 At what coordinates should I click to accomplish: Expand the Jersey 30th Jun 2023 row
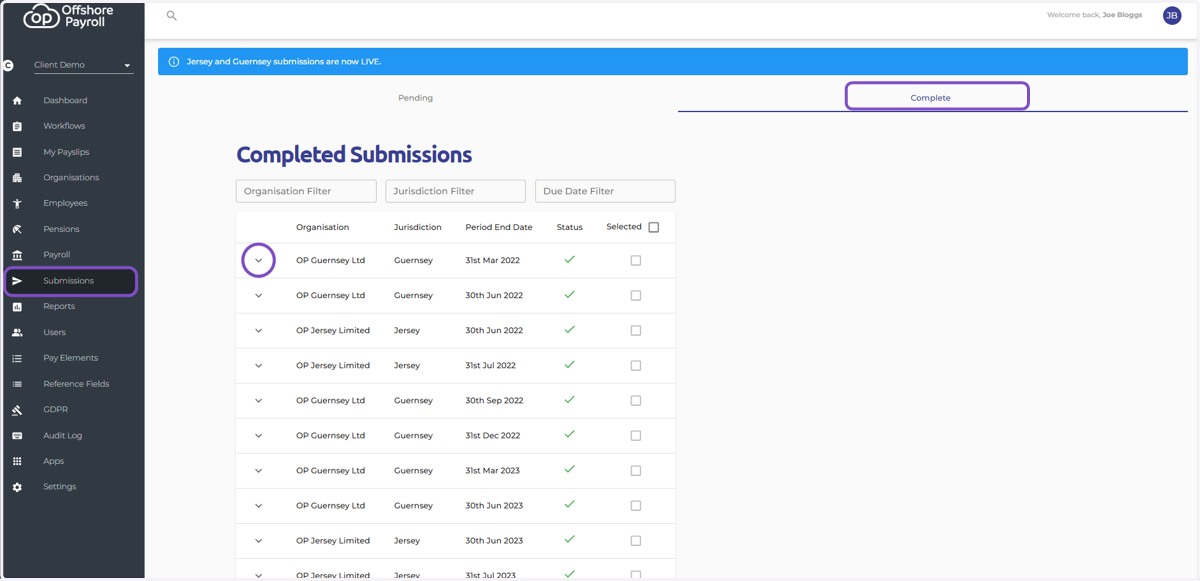259,541
